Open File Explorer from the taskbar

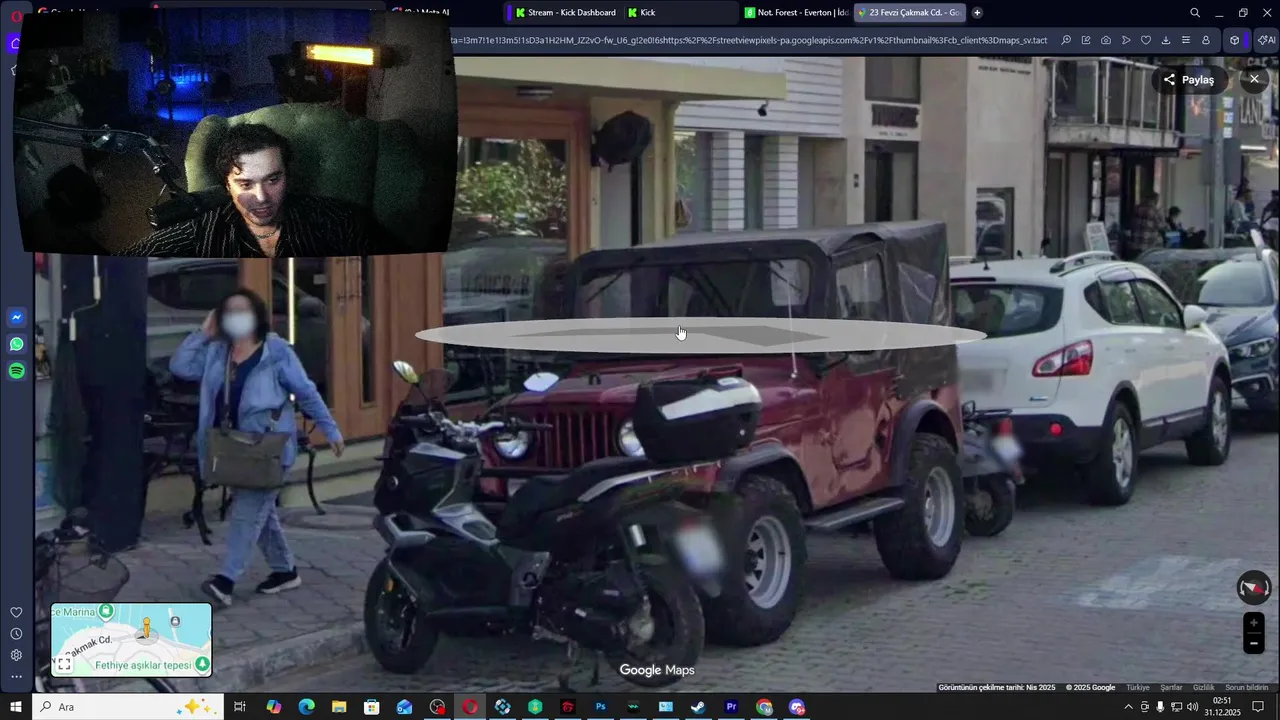pos(339,707)
